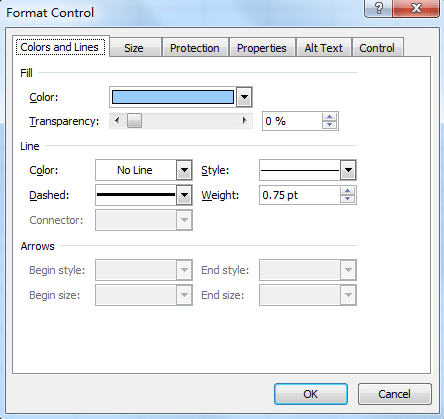Open the Line Color dropdown

tap(184, 170)
